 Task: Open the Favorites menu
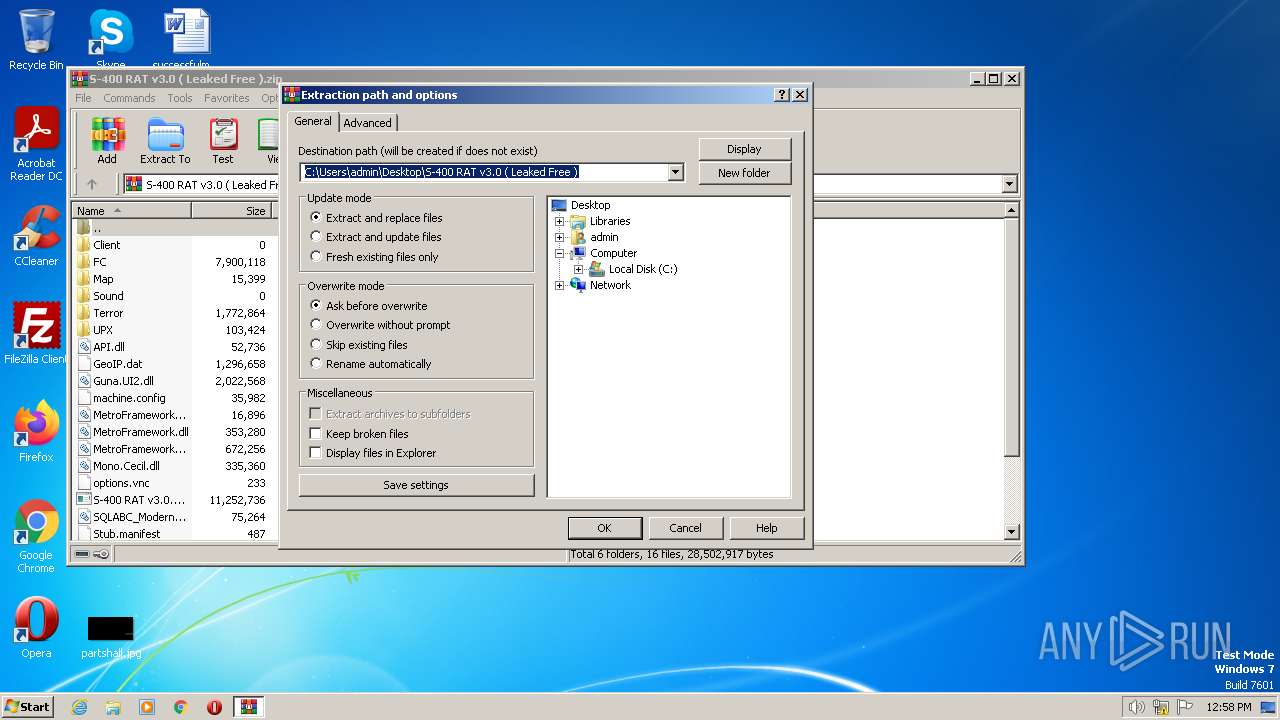[x=227, y=98]
